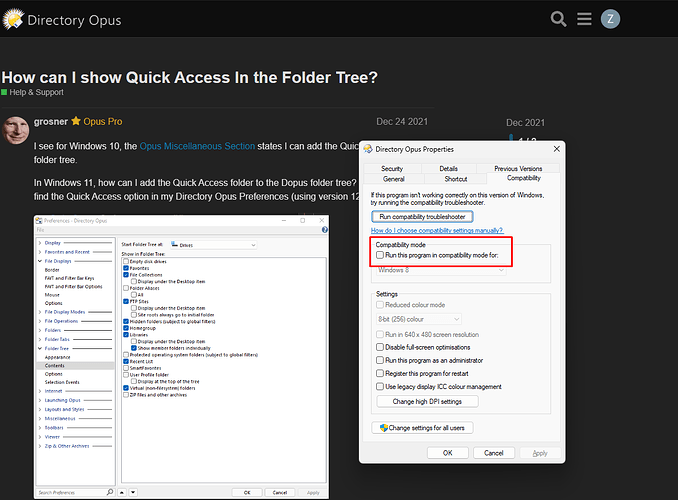Click the down arrow button in Preferences
678x500 pixels.
pyautogui.click(x=133, y=492)
